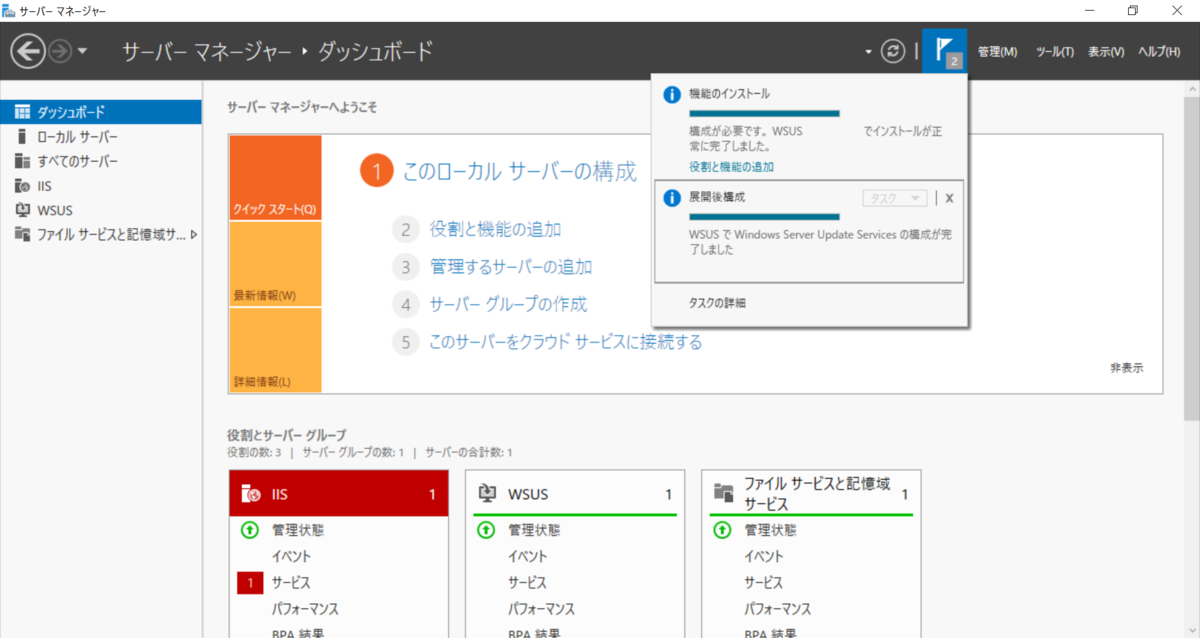Image resolution: width=1200 pixels, height=638 pixels.
Task: Click the Server Manager title bar icon
Action: pyautogui.click(x=9, y=10)
